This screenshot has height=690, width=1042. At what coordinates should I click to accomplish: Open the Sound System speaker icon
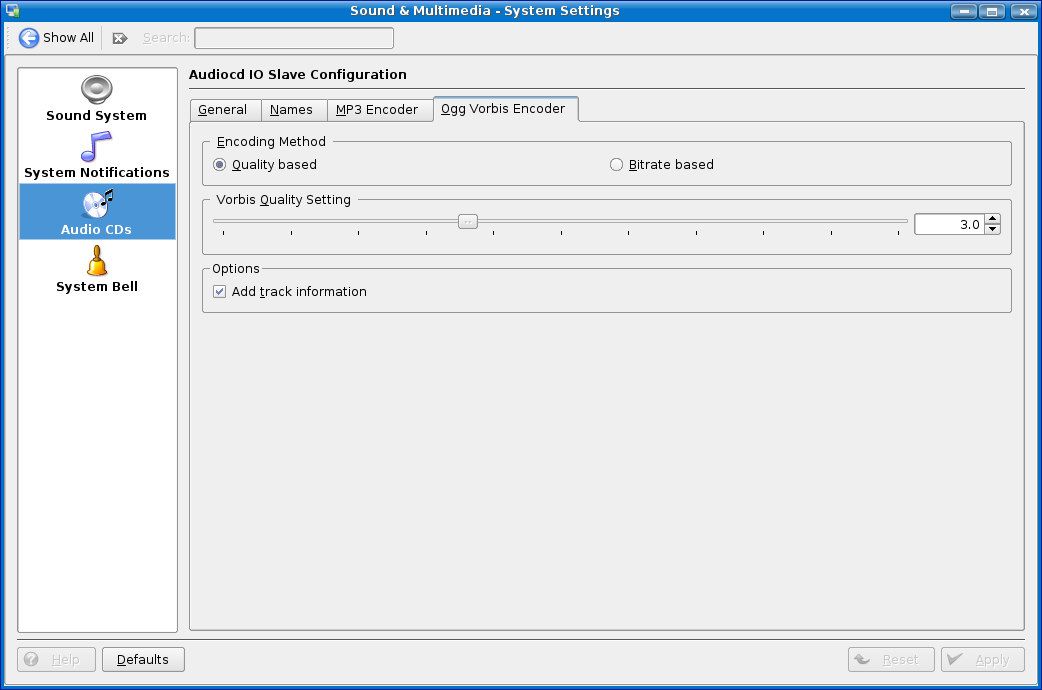pos(97,90)
